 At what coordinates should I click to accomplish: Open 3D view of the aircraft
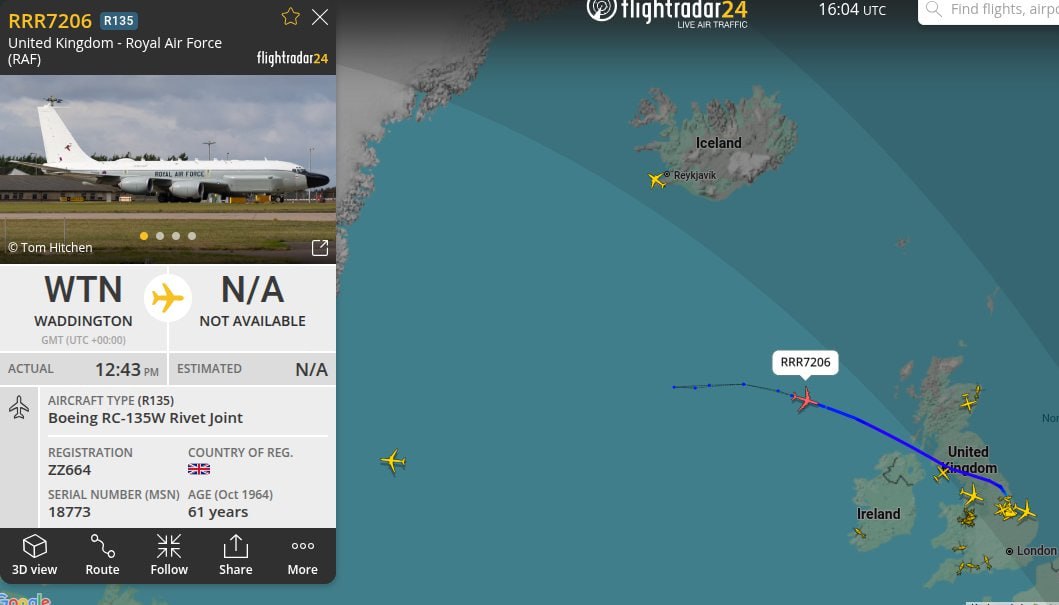(x=34, y=555)
